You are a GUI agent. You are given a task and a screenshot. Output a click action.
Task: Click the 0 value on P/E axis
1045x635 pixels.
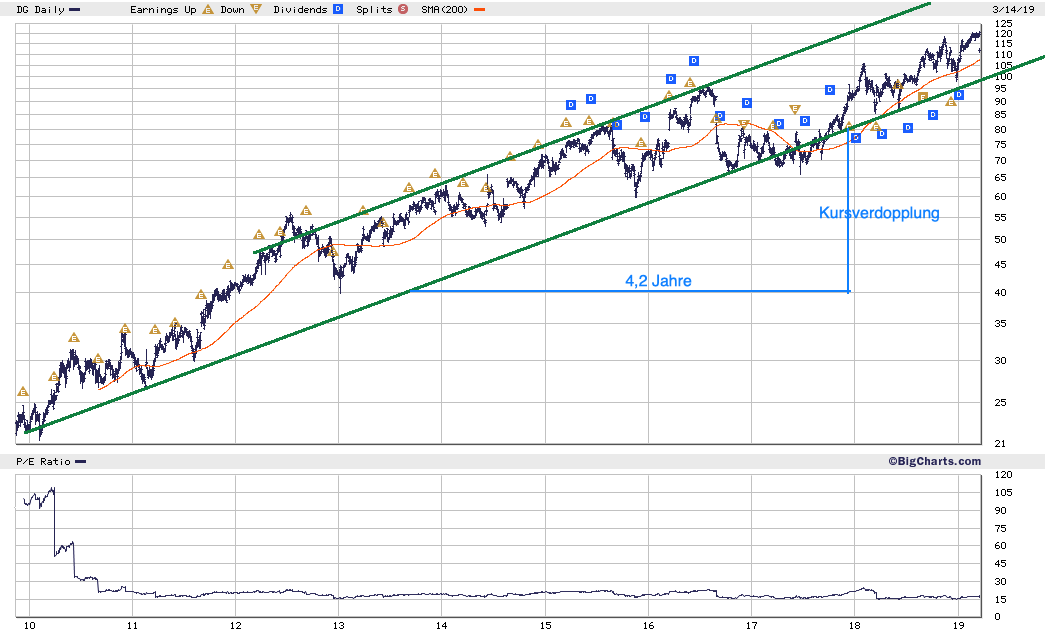pyautogui.click(x=998, y=617)
